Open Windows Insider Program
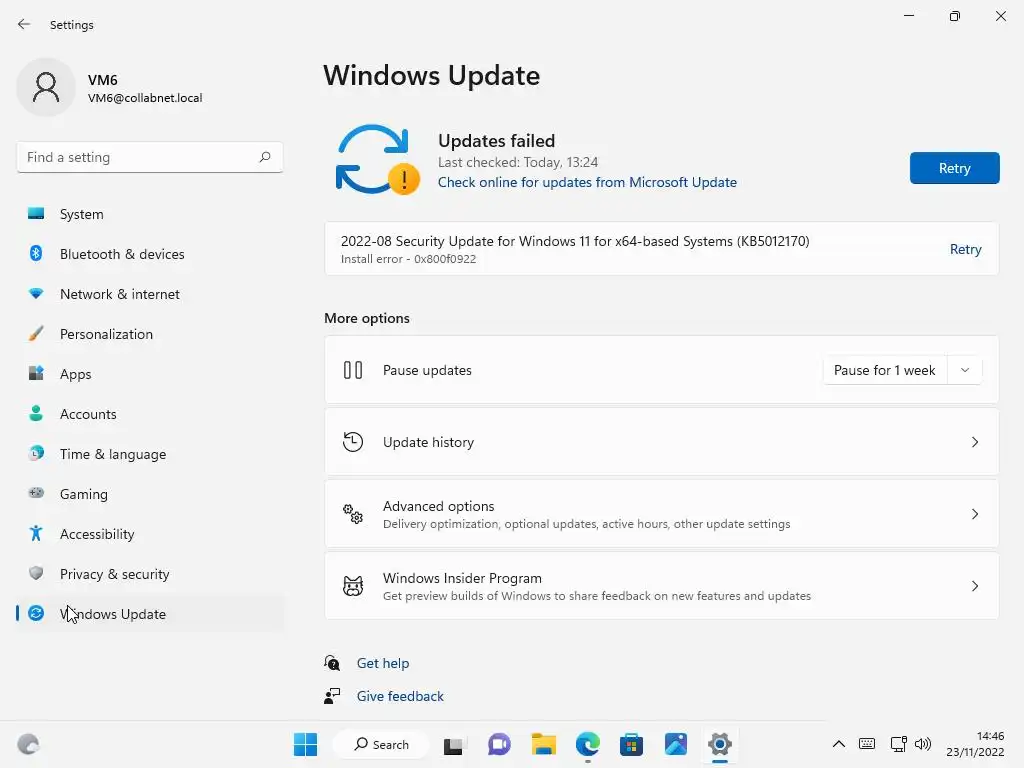The image size is (1024, 768). pyautogui.click(x=662, y=586)
